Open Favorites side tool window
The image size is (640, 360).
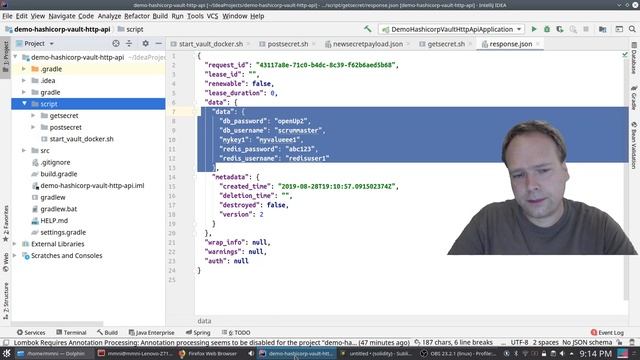tap(6, 223)
